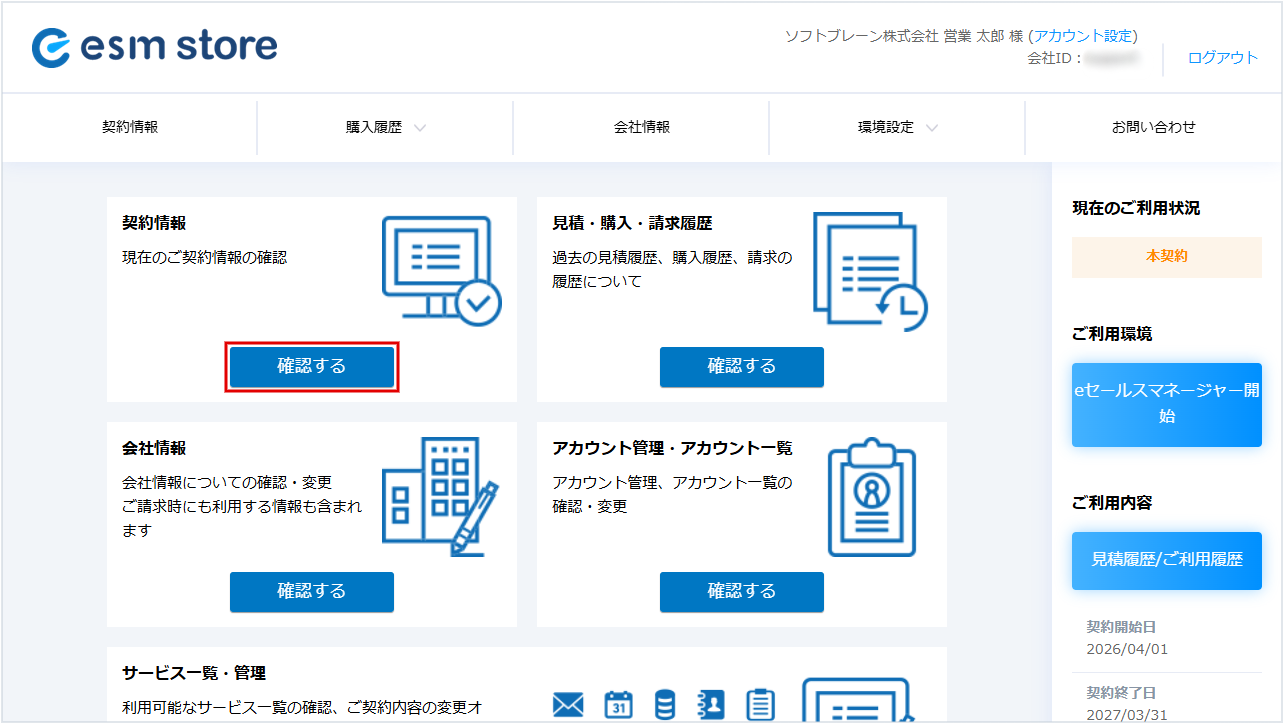Click the contract info monitor icon

441,271
